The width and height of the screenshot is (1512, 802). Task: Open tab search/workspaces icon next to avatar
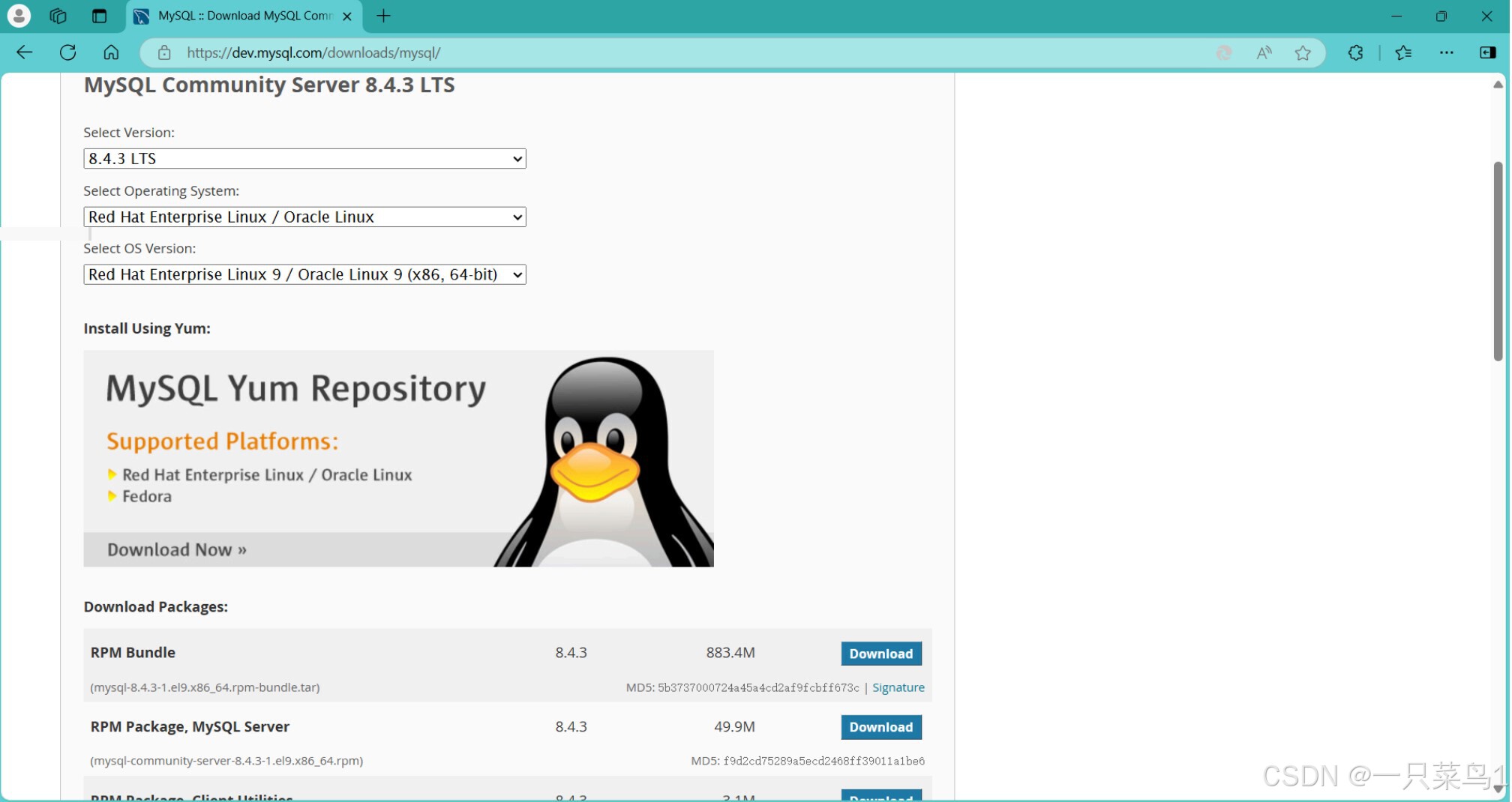pyautogui.click(x=57, y=15)
